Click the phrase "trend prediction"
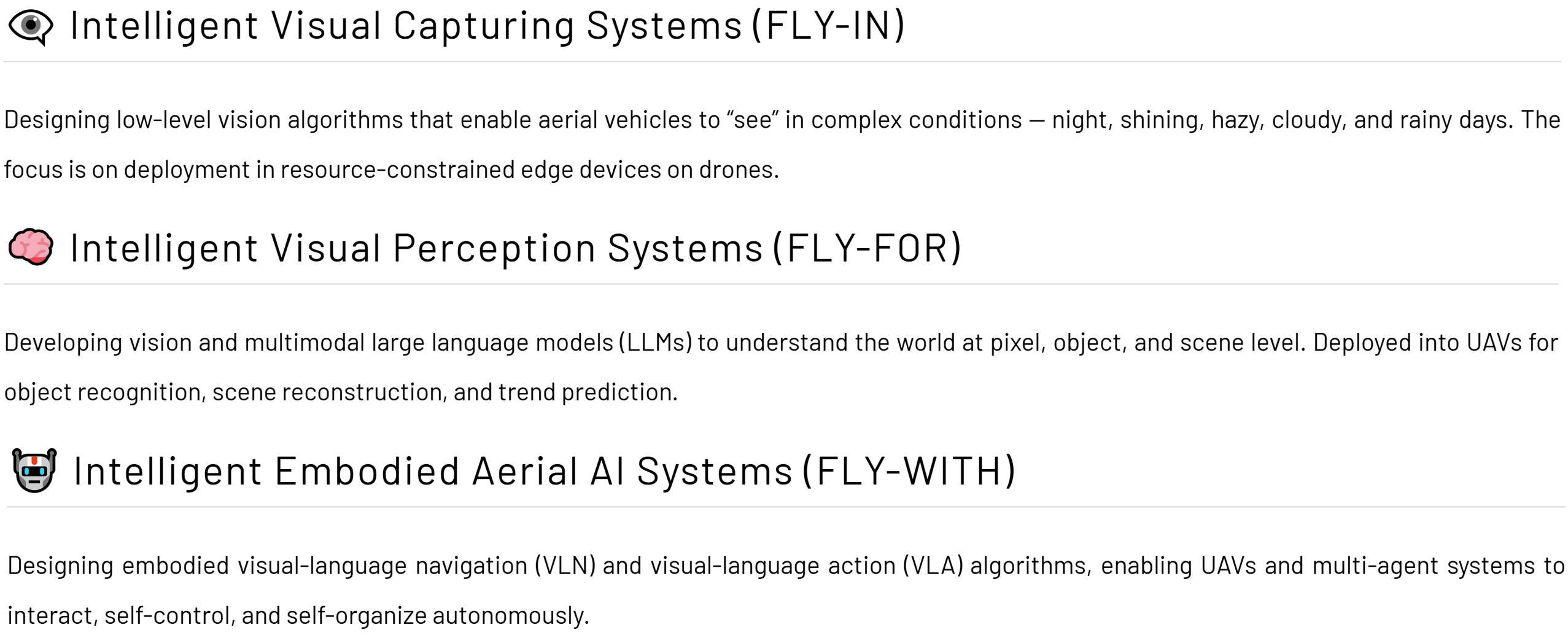The height and width of the screenshot is (638, 1568). [x=588, y=392]
